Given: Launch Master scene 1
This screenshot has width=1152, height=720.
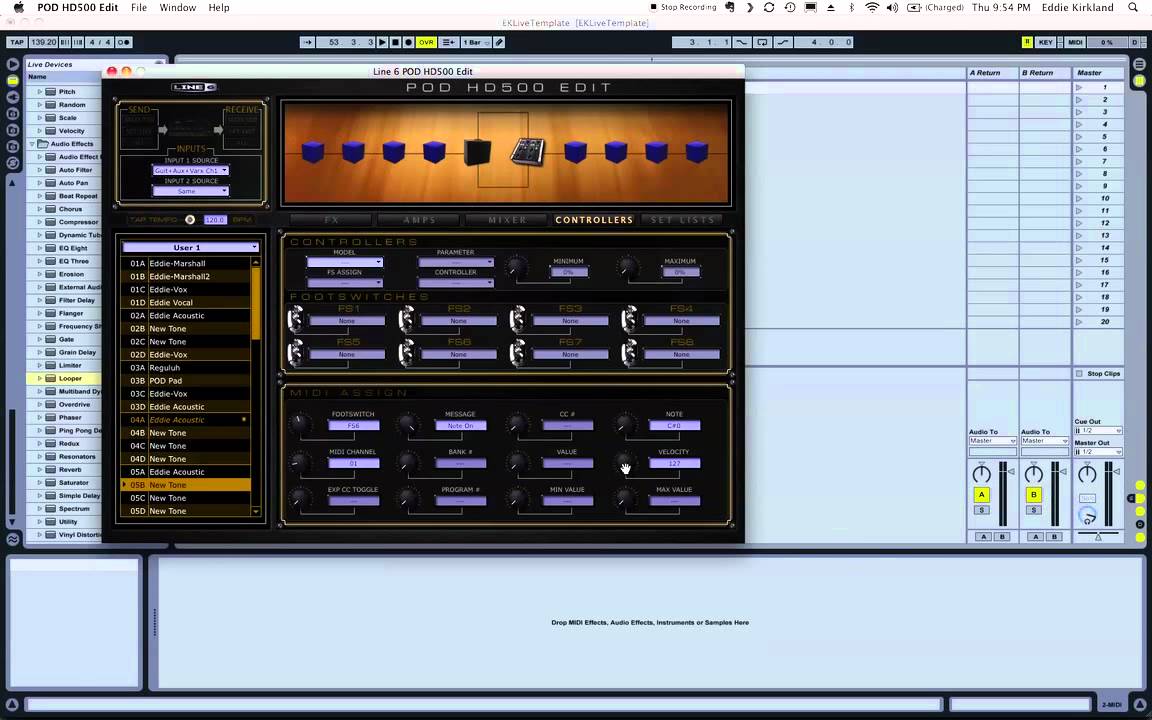Looking at the screenshot, I should [x=1079, y=87].
